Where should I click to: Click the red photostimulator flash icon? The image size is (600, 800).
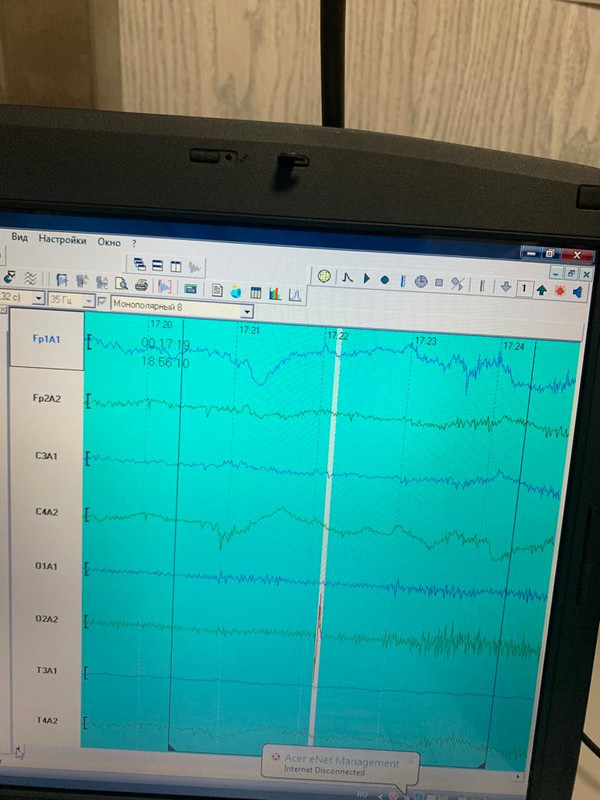tap(560, 291)
